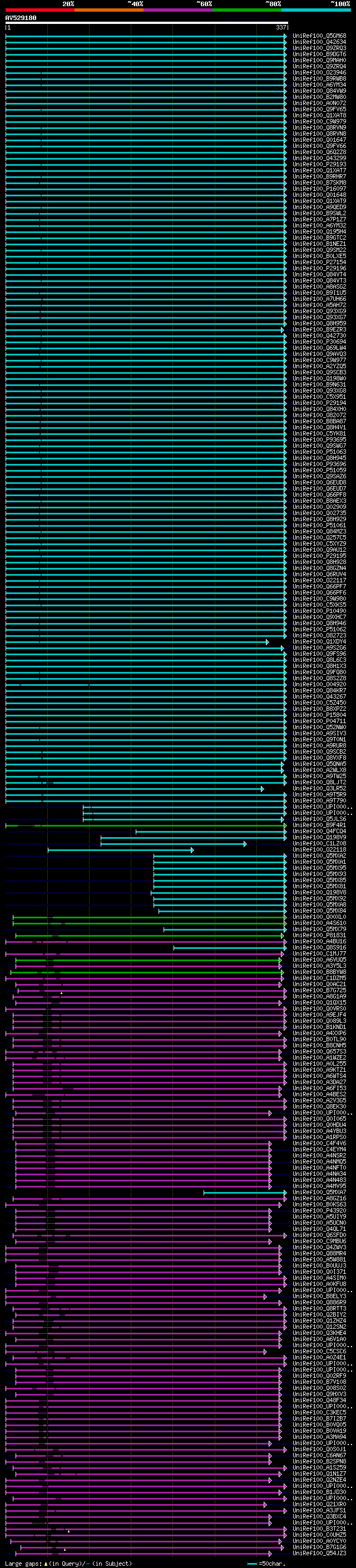Open the UniRef100_Q8S916 label
The image size is (356, 1568).
pos(319,947)
